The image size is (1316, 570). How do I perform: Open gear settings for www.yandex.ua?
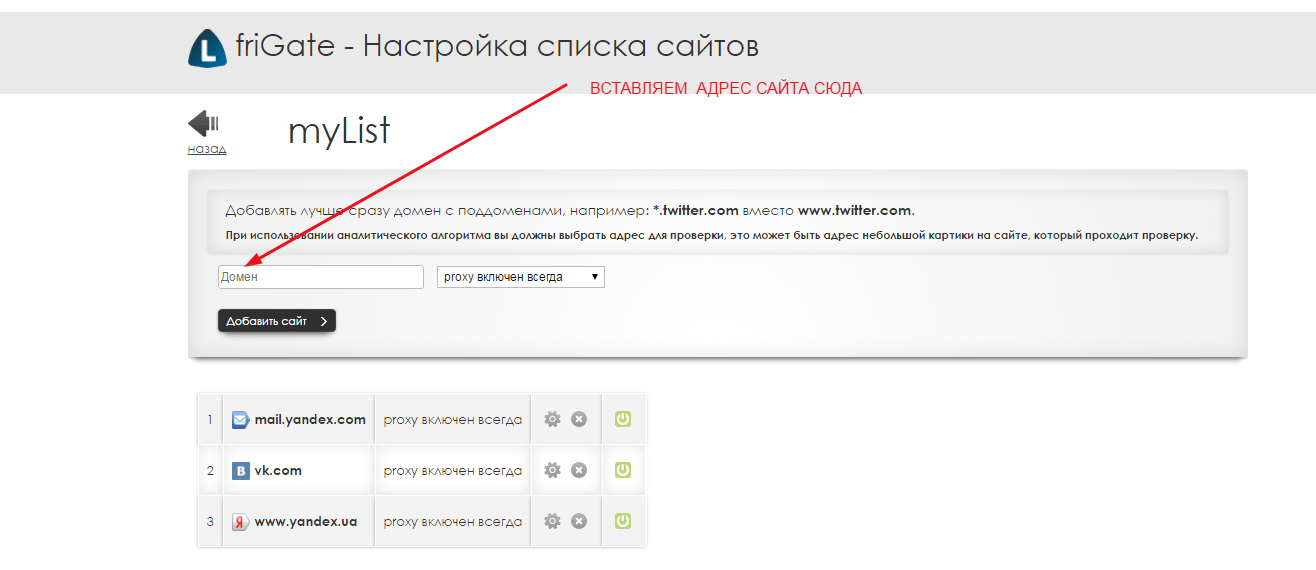pos(552,521)
